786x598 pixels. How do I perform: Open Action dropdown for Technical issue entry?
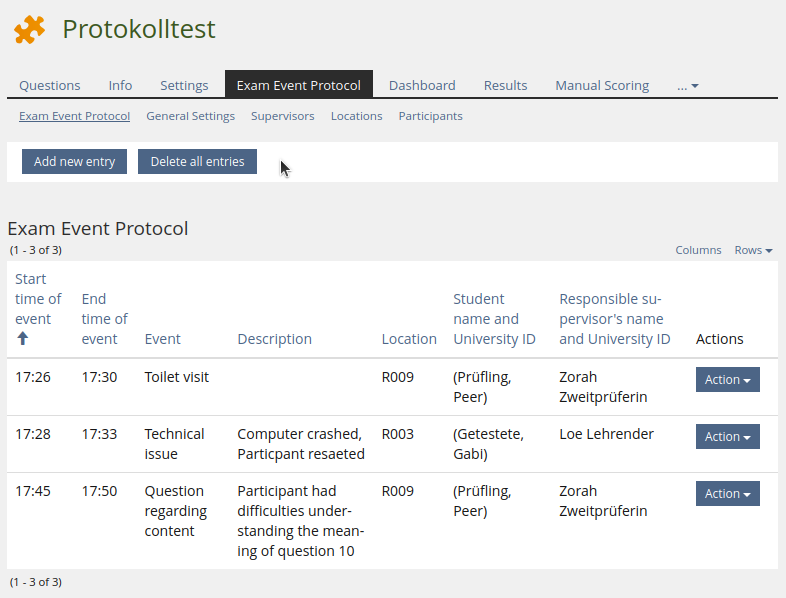pos(727,437)
